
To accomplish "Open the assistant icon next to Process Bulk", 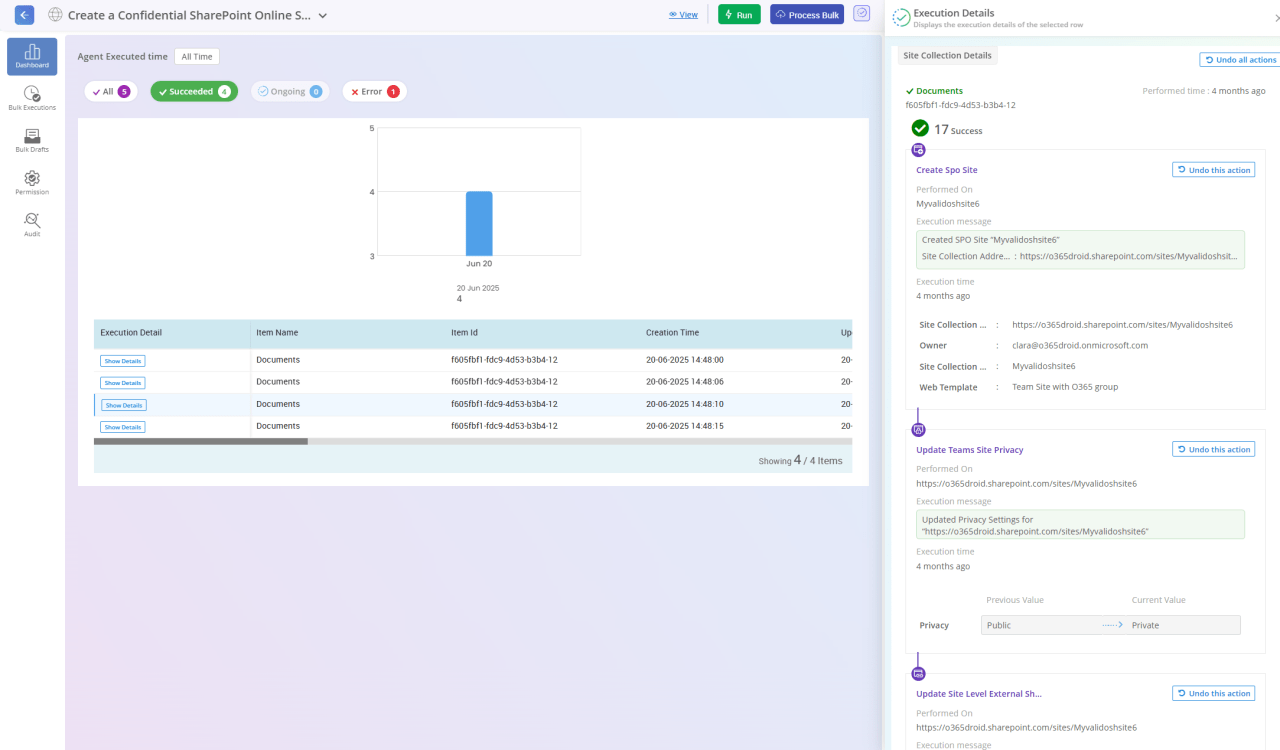I will coord(861,14).
